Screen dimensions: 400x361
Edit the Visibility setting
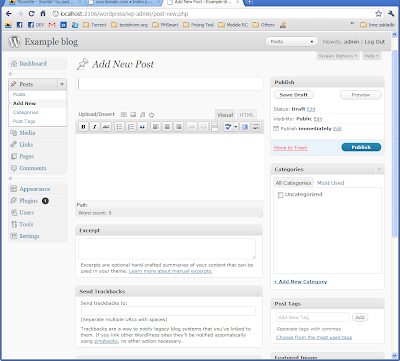(x=318, y=119)
